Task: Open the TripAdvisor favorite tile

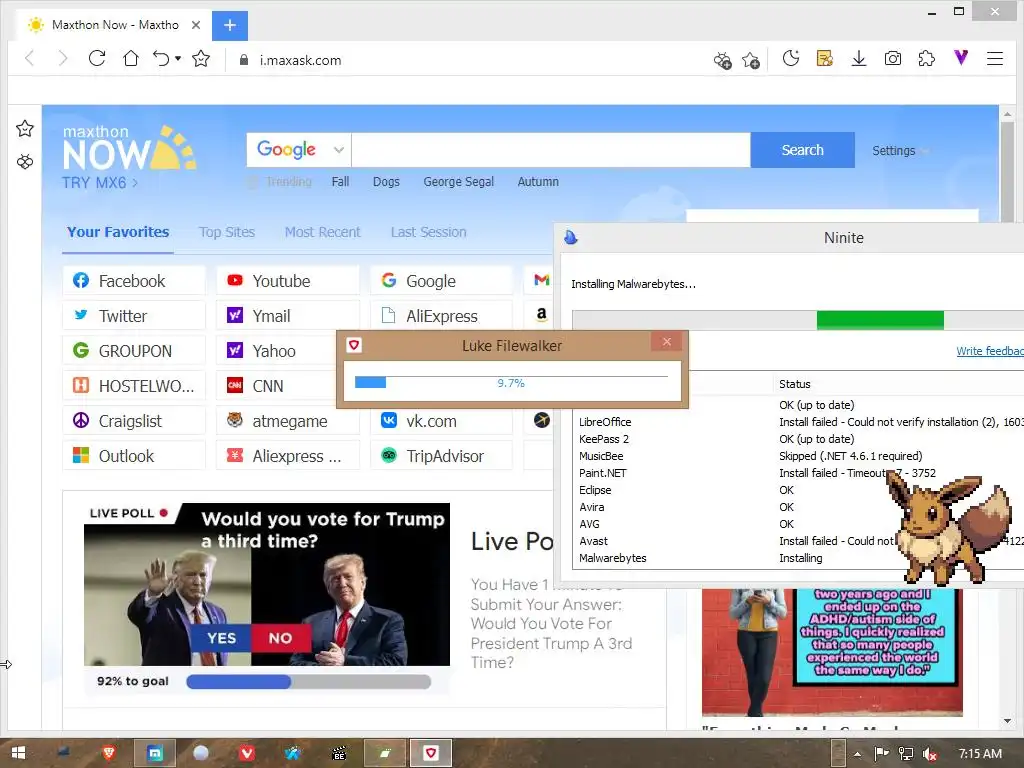Action: click(x=442, y=456)
